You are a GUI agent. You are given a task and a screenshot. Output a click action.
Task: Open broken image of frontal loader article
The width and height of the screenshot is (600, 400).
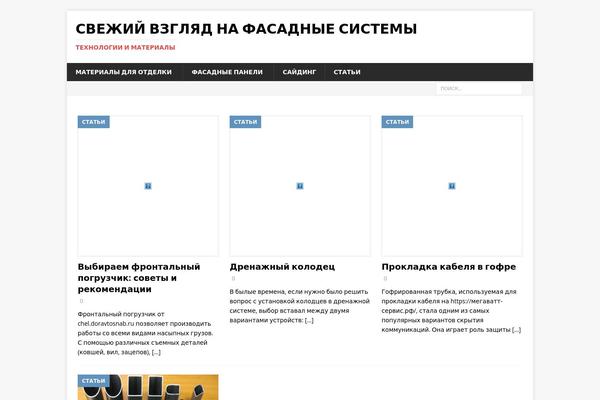[x=148, y=186]
